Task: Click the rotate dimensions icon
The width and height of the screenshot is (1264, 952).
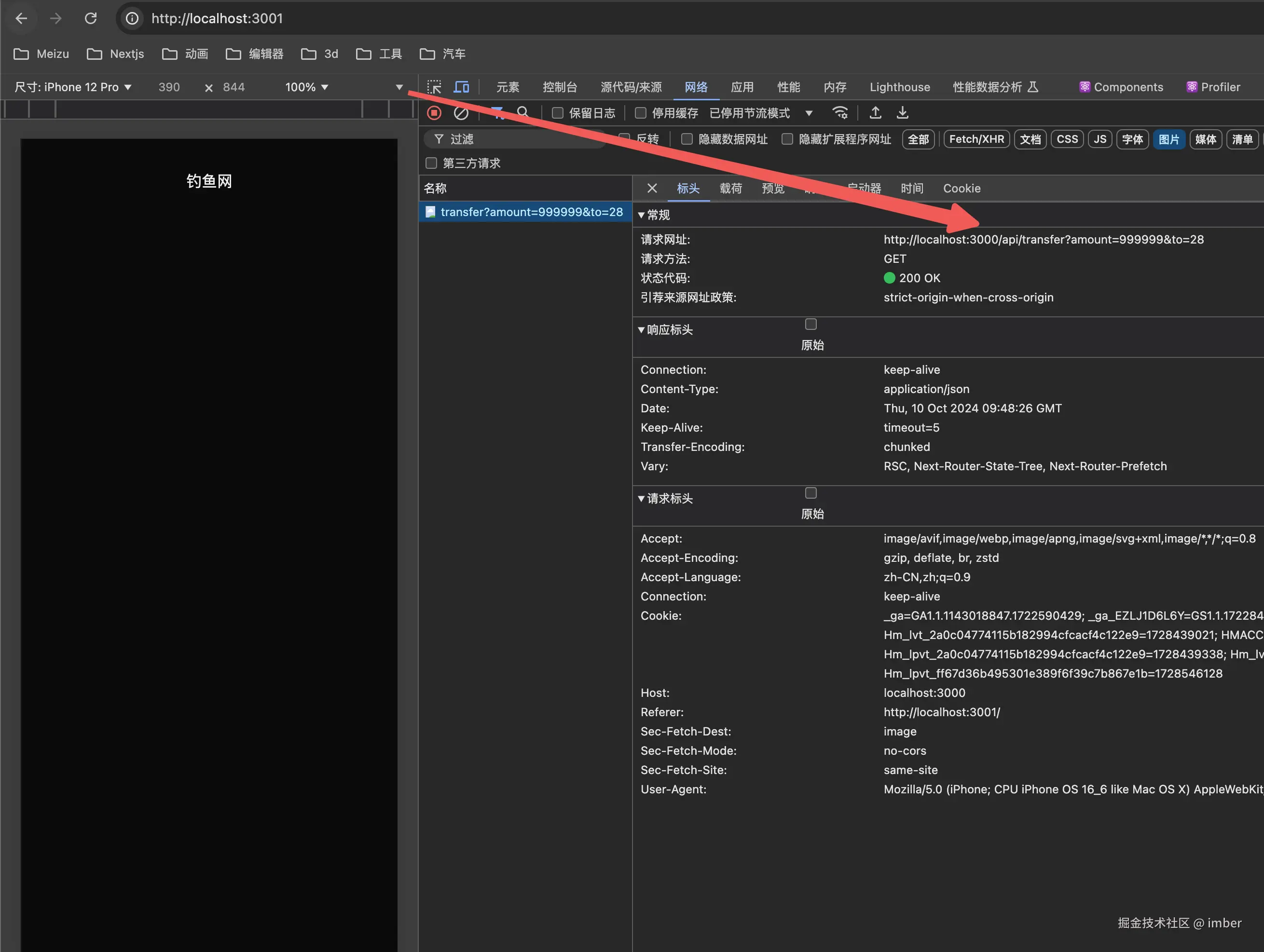Action: pyautogui.click(x=208, y=87)
